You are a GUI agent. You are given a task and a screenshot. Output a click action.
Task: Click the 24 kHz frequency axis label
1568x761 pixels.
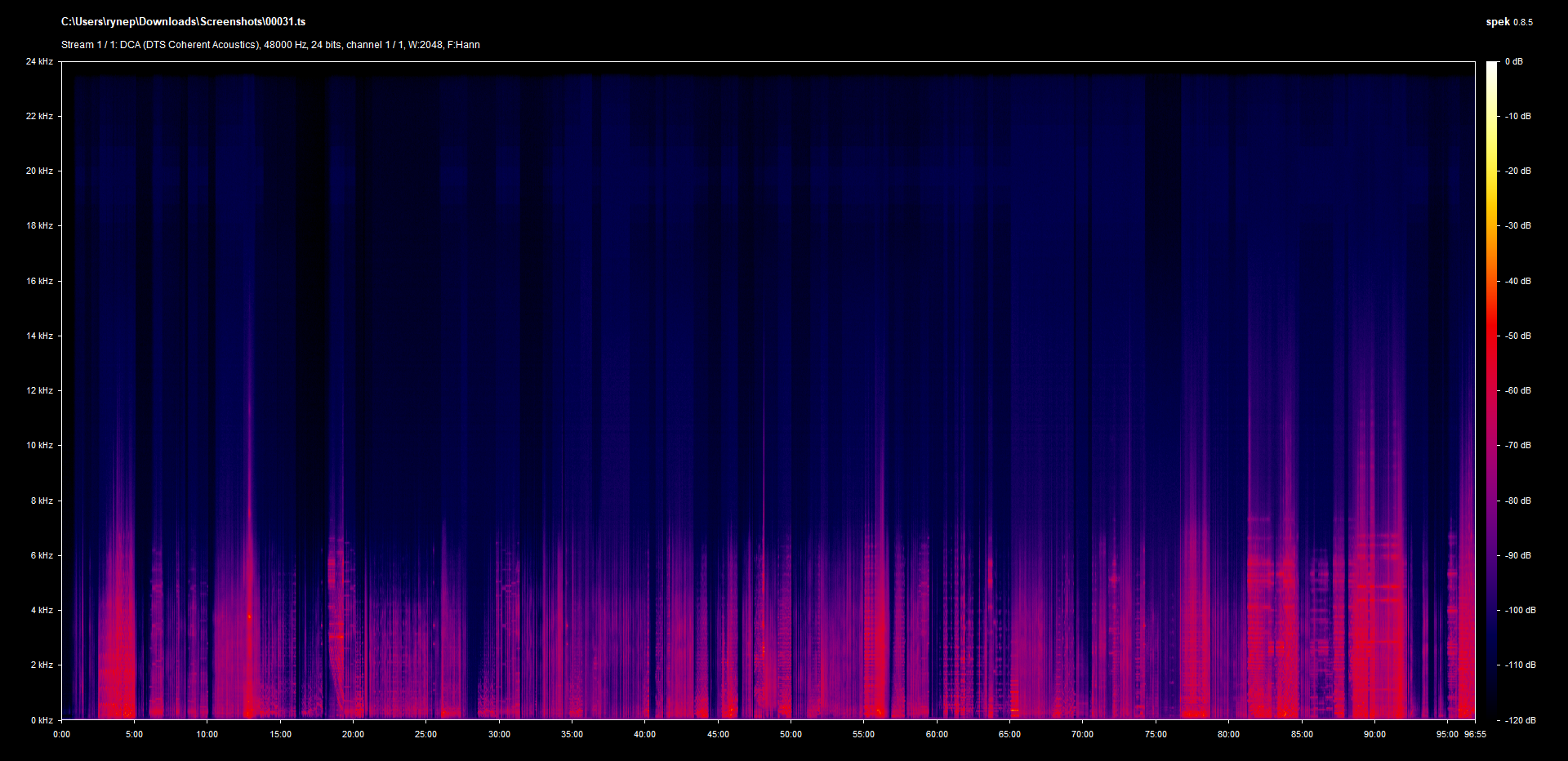coord(39,62)
